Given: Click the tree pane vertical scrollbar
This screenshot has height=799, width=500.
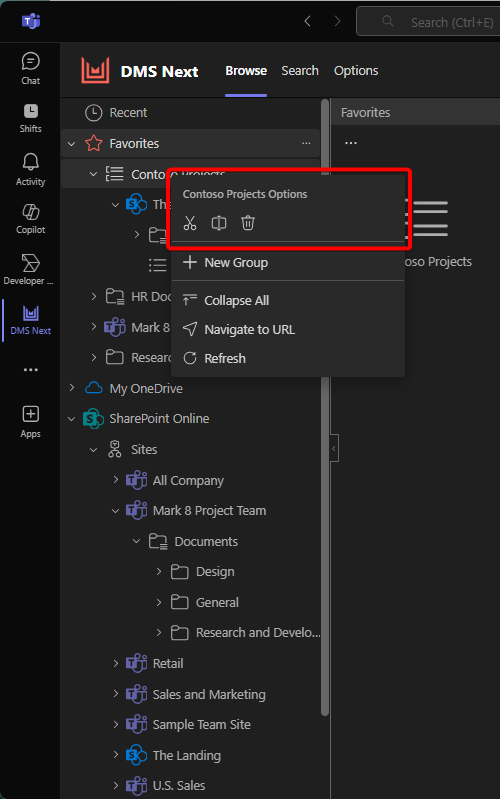Looking at the screenshot, I should pyautogui.click(x=325, y=408).
